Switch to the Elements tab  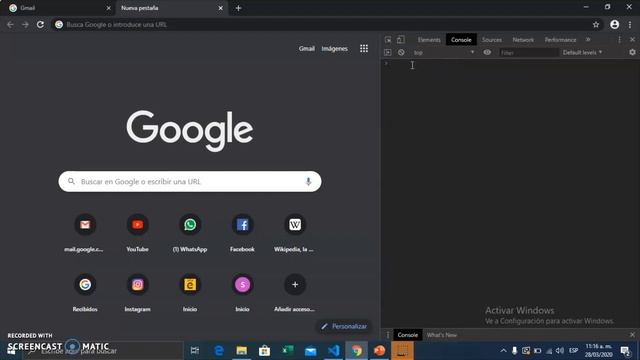(x=429, y=40)
